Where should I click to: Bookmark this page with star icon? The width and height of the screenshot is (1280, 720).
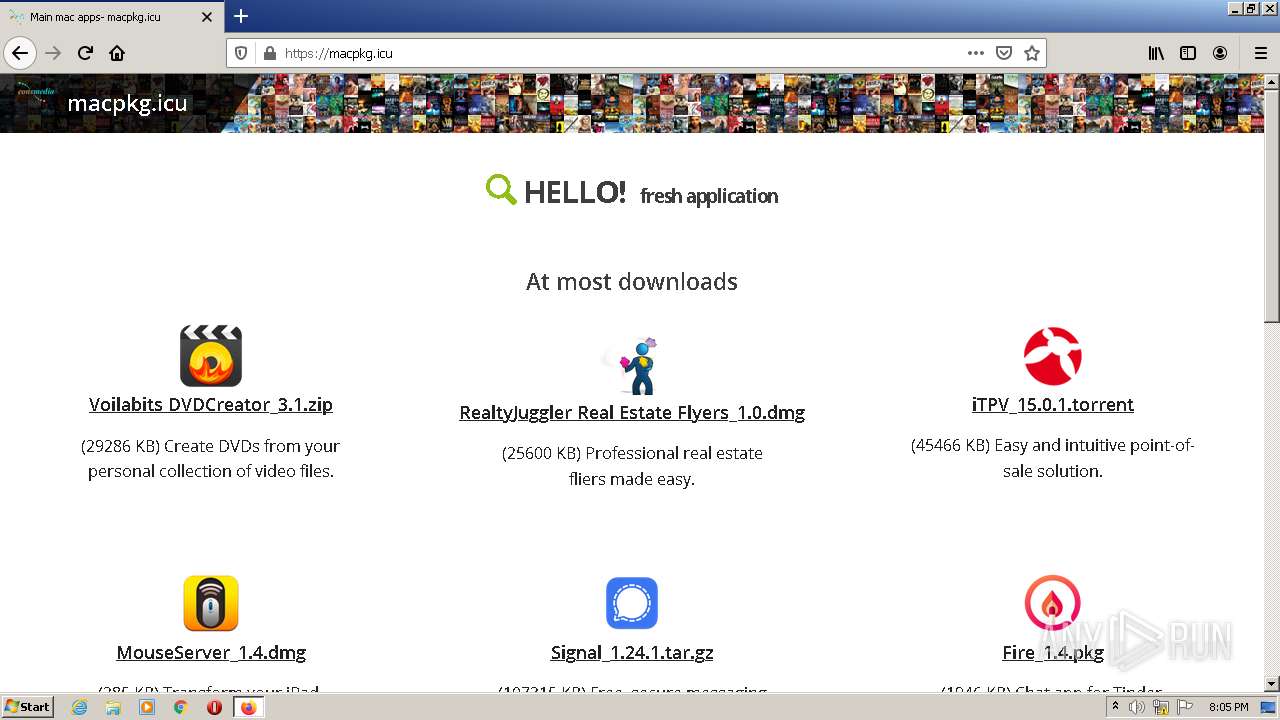tap(1032, 53)
